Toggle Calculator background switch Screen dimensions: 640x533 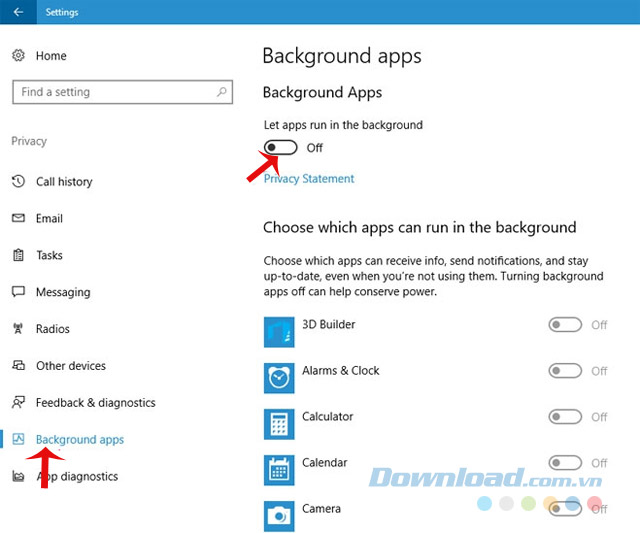click(565, 417)
